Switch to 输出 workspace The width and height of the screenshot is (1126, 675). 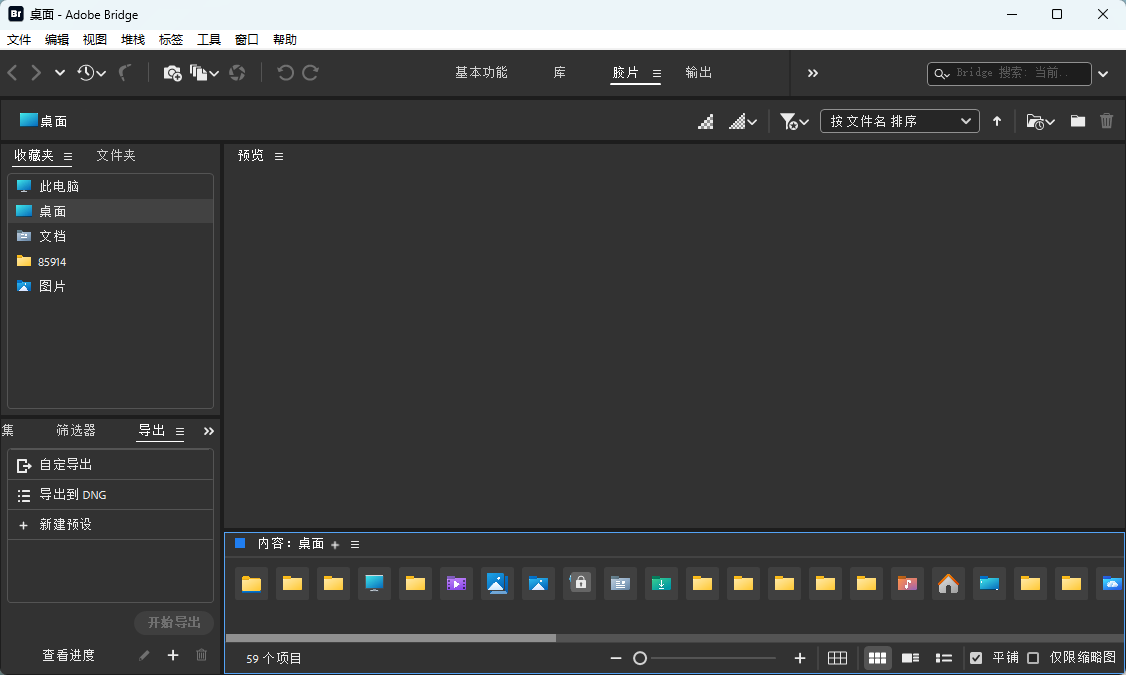[x=699, y=73]
